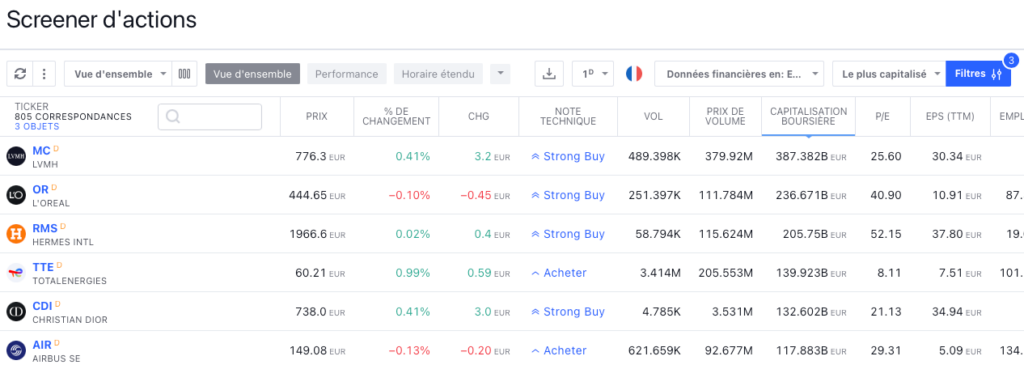Sort by PRIX column header

pyautogui.click(x=317, y=116)
